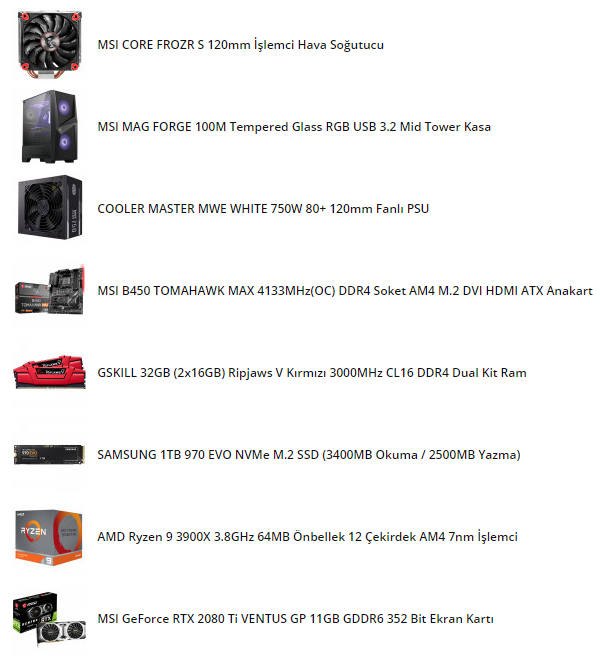The image size is (605, 664).
Task: Open the MSI MAG Forge 100M case thumbnail
Action: (50, 126)
